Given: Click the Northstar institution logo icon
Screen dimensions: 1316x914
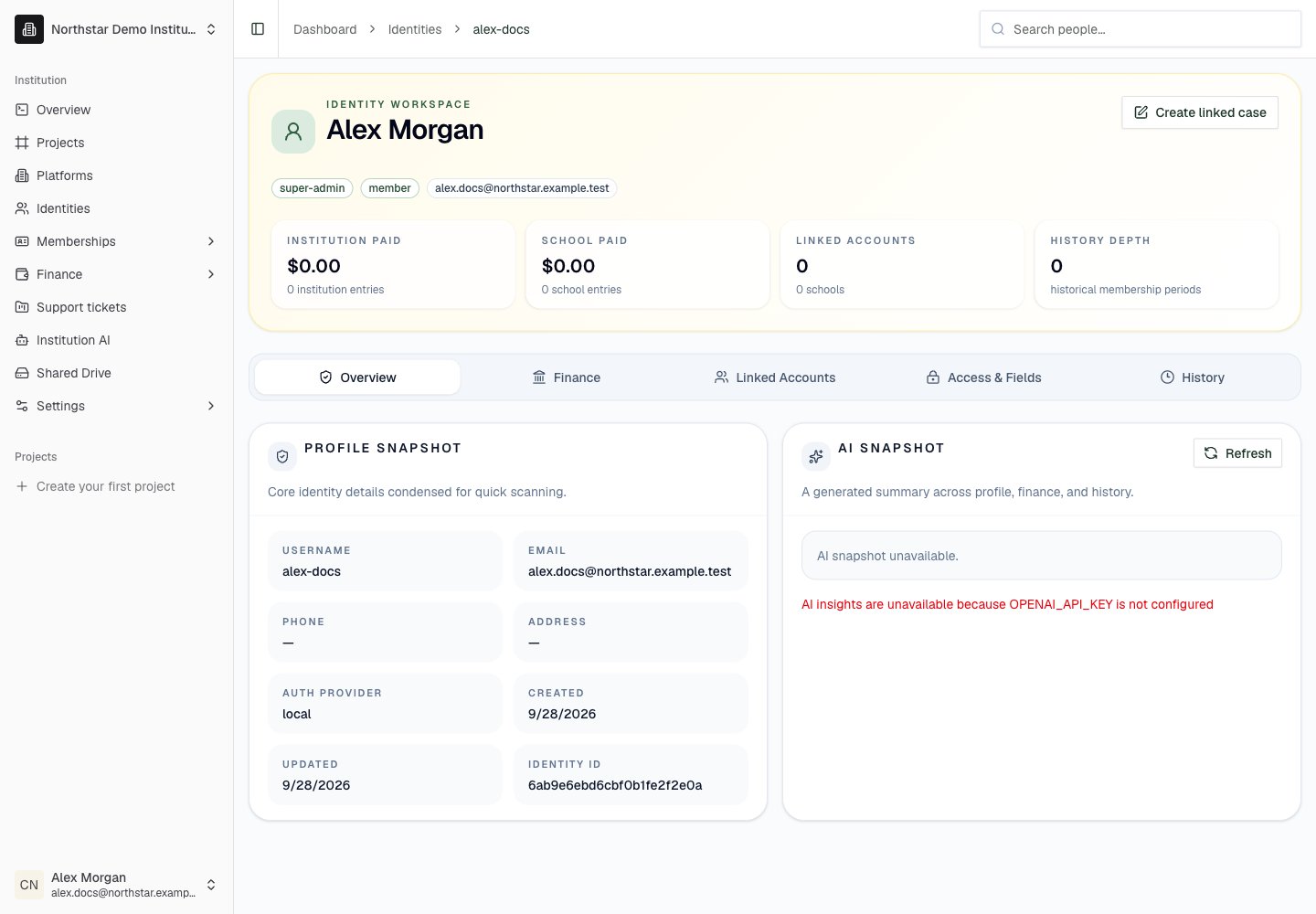Looking at the screenshot, I should 29,29.
